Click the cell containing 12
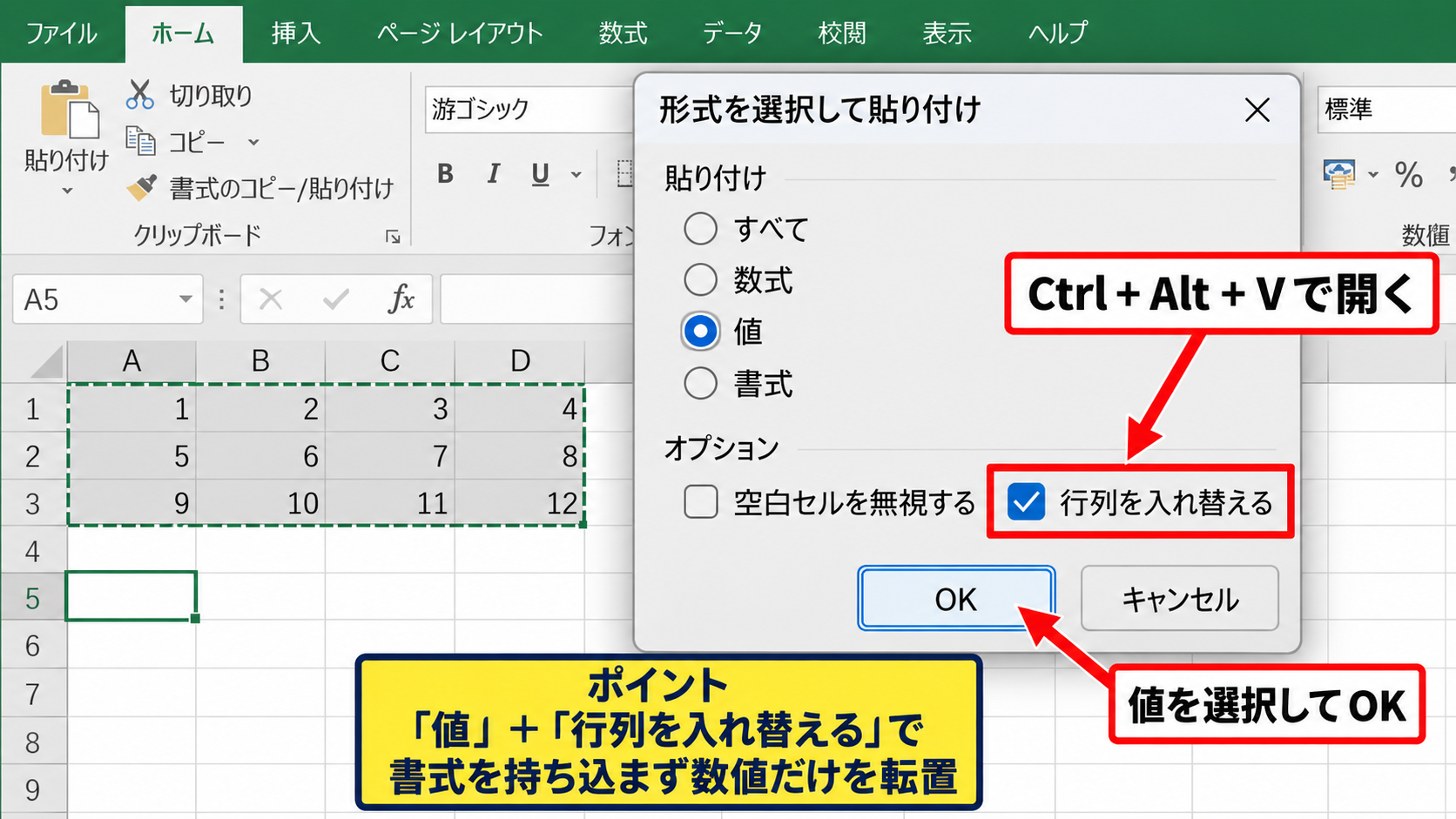The height and width of the screenshot is (819, 1456). [x=520, y=502]
